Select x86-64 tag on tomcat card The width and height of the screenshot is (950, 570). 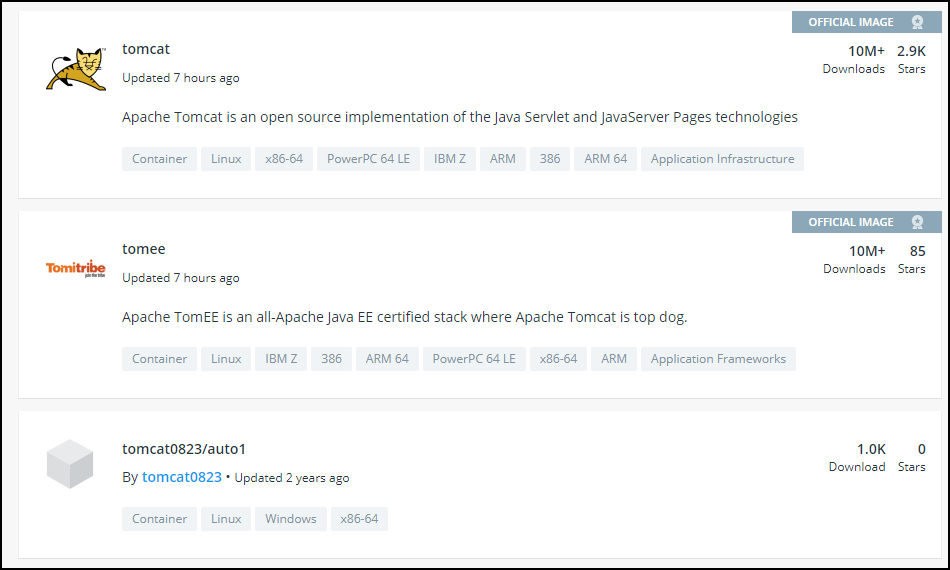tap(284, 159)
